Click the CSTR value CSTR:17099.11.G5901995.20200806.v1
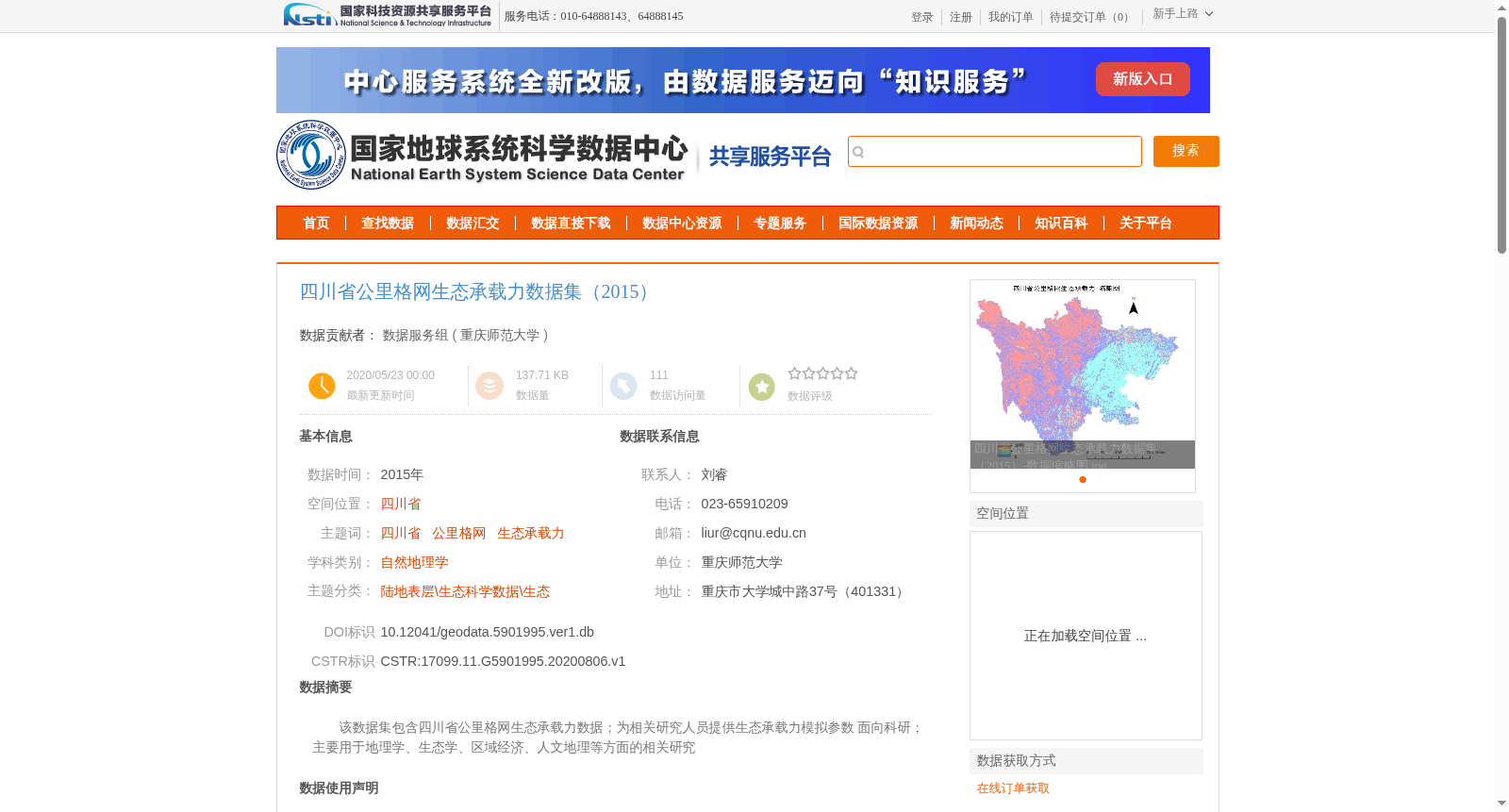 tap(503, 661)
